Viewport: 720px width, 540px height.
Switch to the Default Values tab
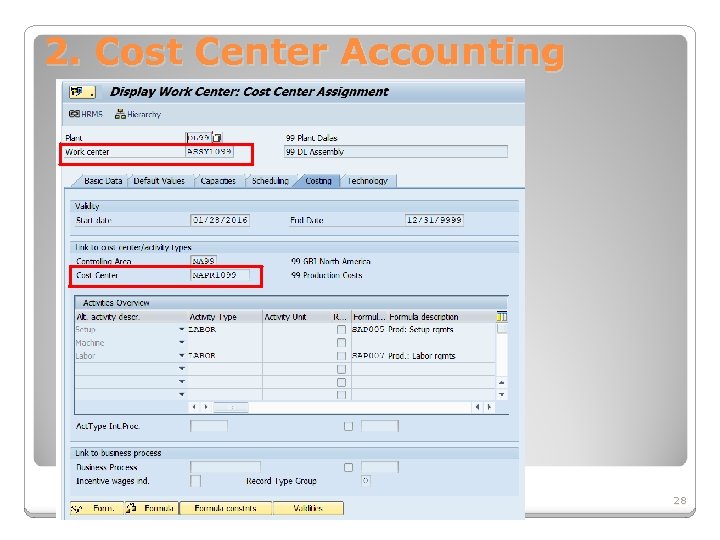(x=159, y=181)
